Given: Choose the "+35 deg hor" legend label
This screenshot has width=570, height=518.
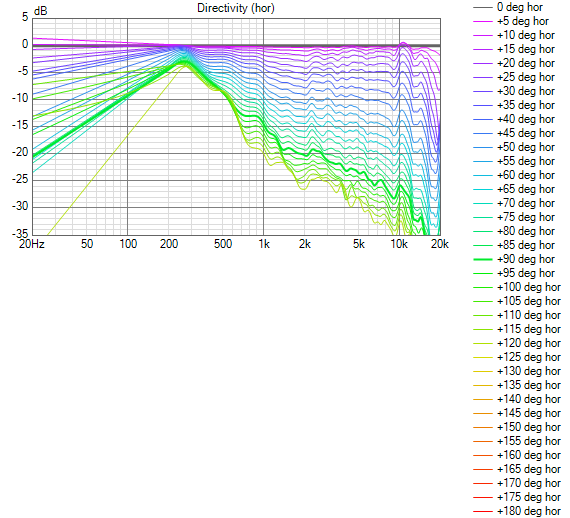Looking at the screenshot, I should point(526,105).
